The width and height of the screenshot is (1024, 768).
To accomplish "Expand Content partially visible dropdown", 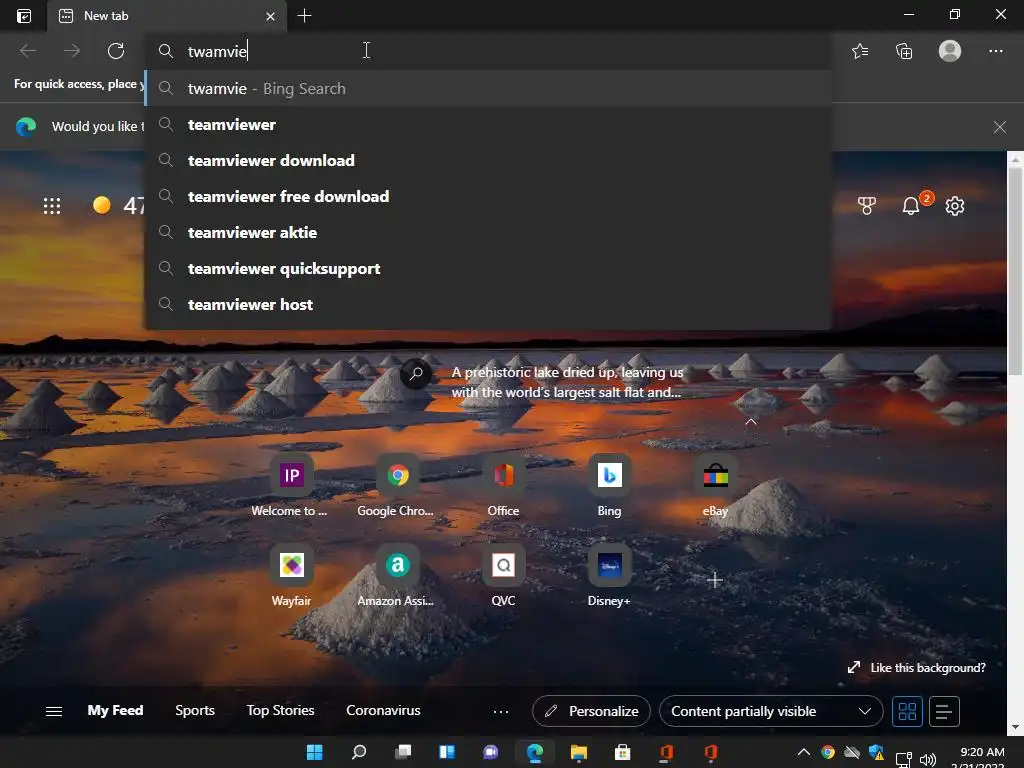I will pos(771,711).
